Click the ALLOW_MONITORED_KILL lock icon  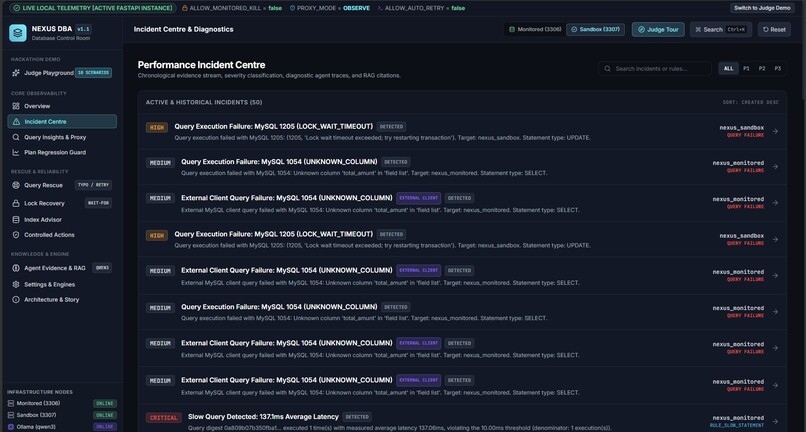click(185, 8)
